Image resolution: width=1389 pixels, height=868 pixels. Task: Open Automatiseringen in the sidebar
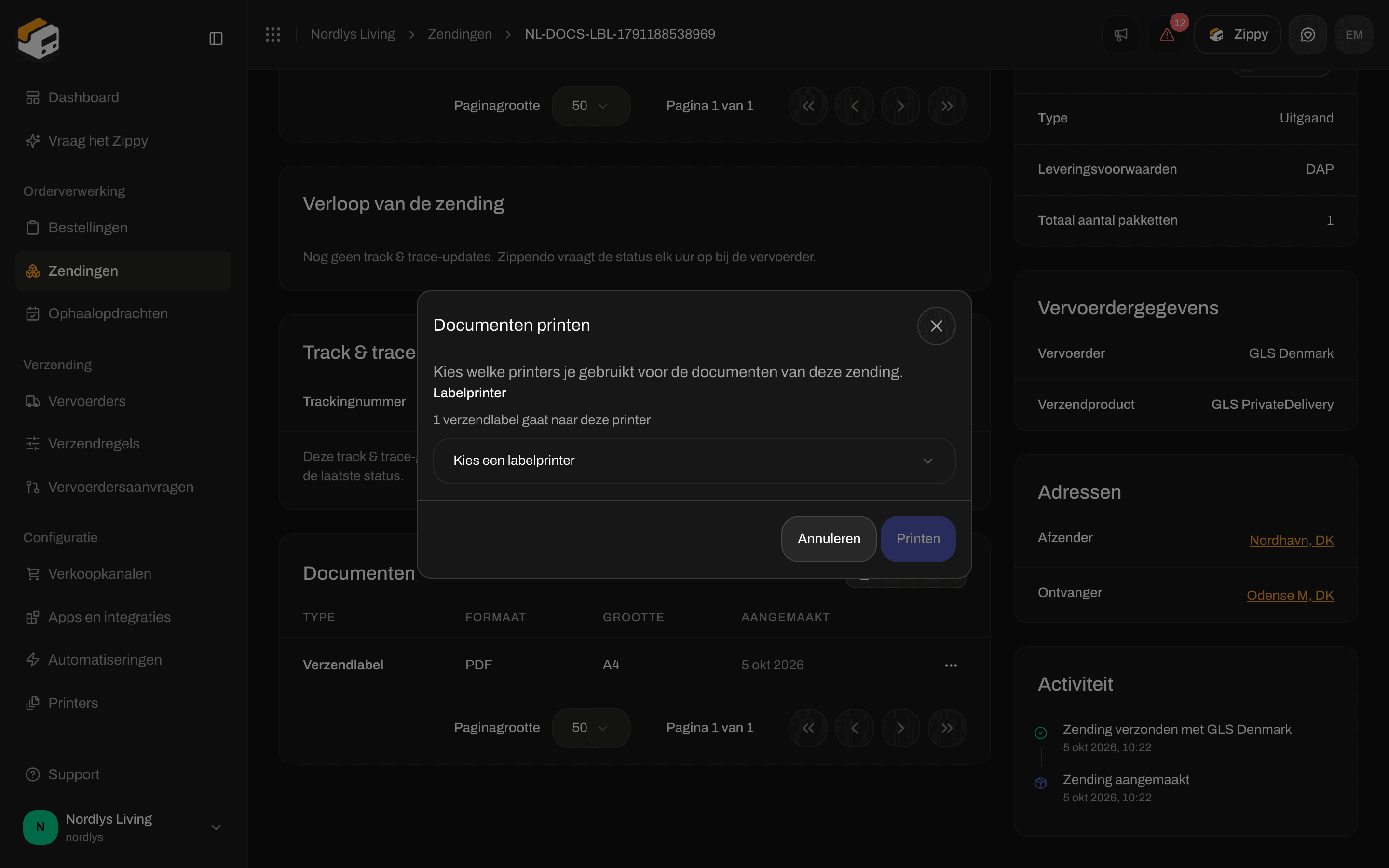[x=123, y=660]
